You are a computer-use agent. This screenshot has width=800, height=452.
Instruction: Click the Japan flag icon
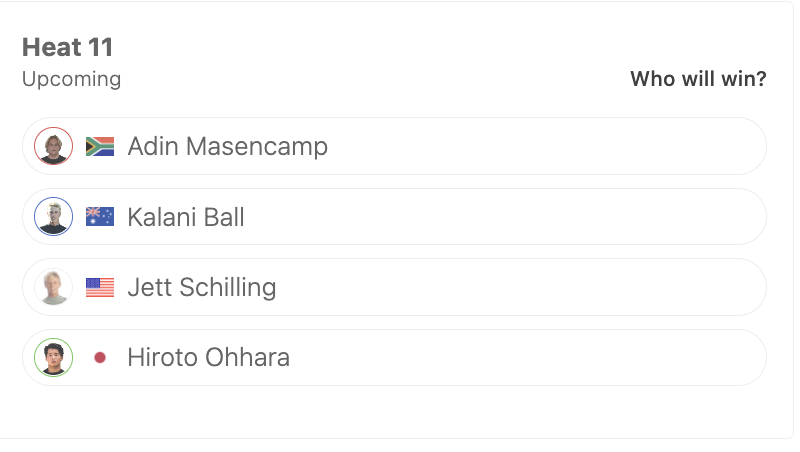coord(100,358)
